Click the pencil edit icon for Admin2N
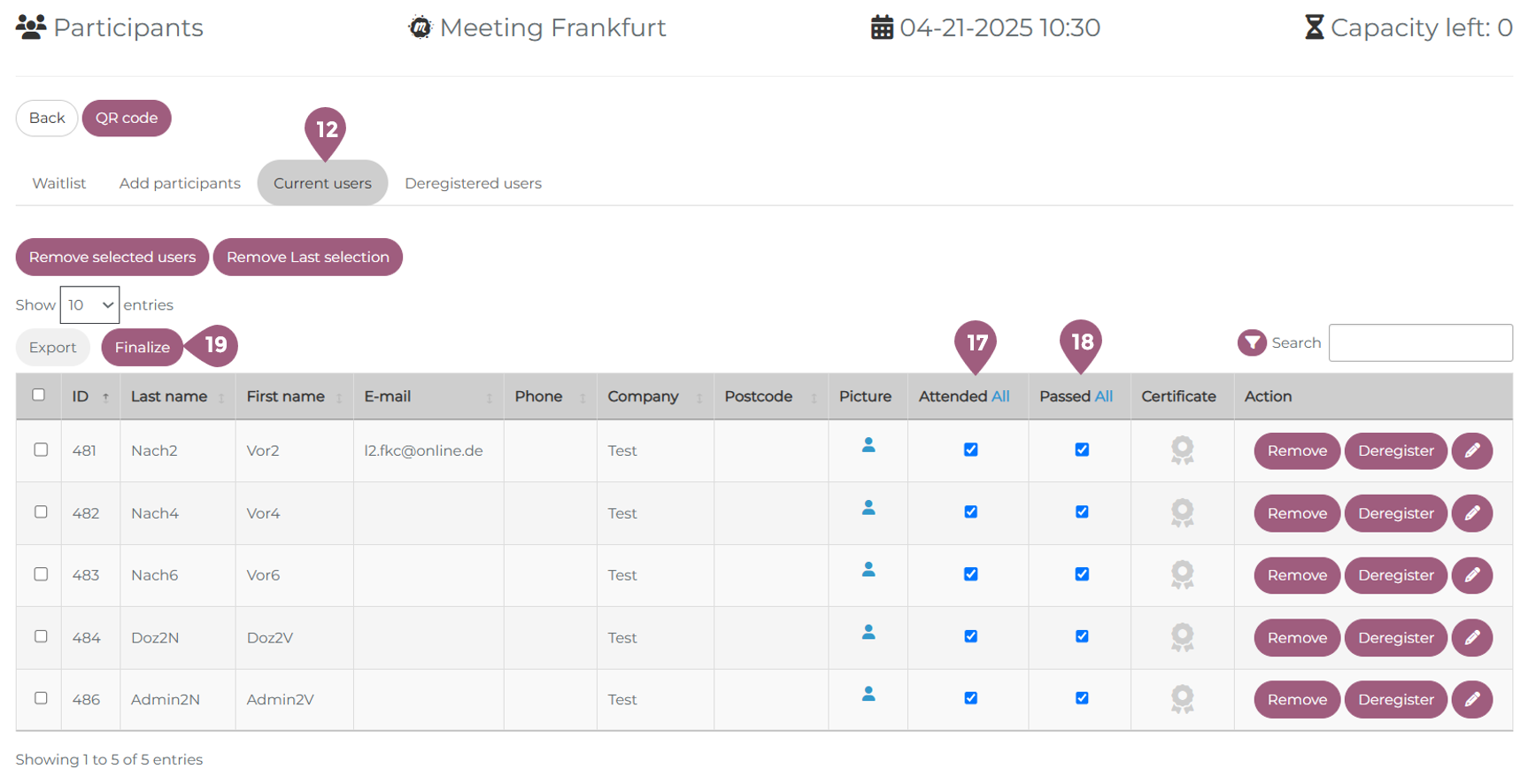 pos(1471,699)
